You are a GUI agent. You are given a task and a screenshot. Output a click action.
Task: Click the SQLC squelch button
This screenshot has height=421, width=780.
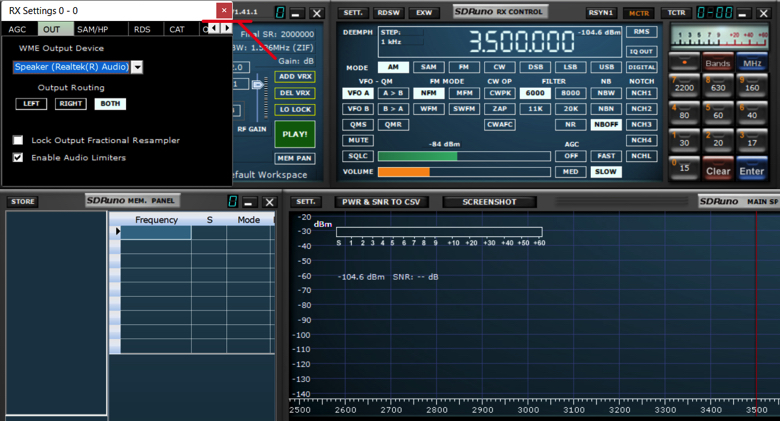358,156
